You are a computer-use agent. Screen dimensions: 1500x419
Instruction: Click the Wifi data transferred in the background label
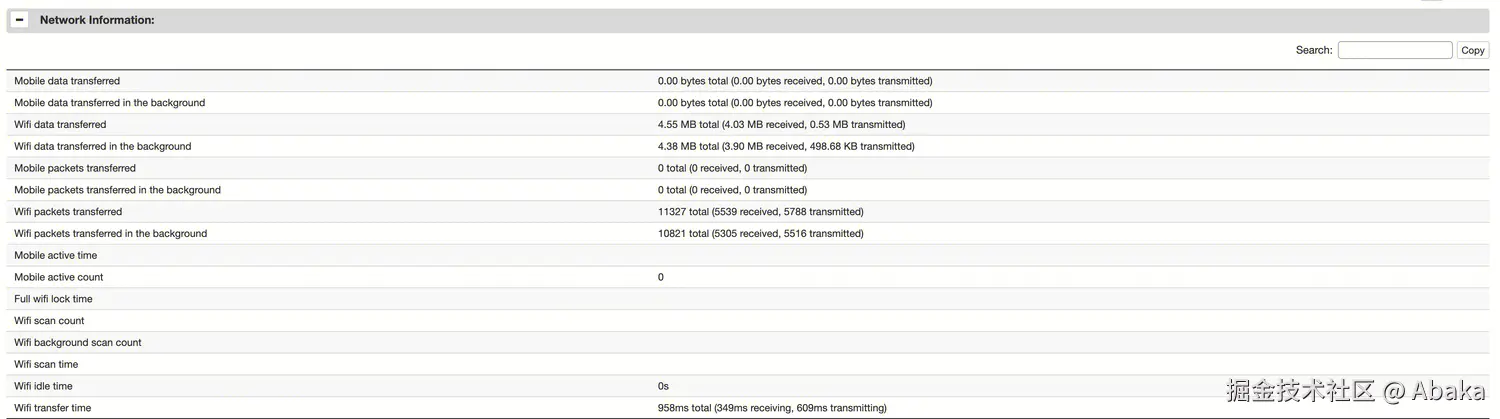[x=102, y=147]
